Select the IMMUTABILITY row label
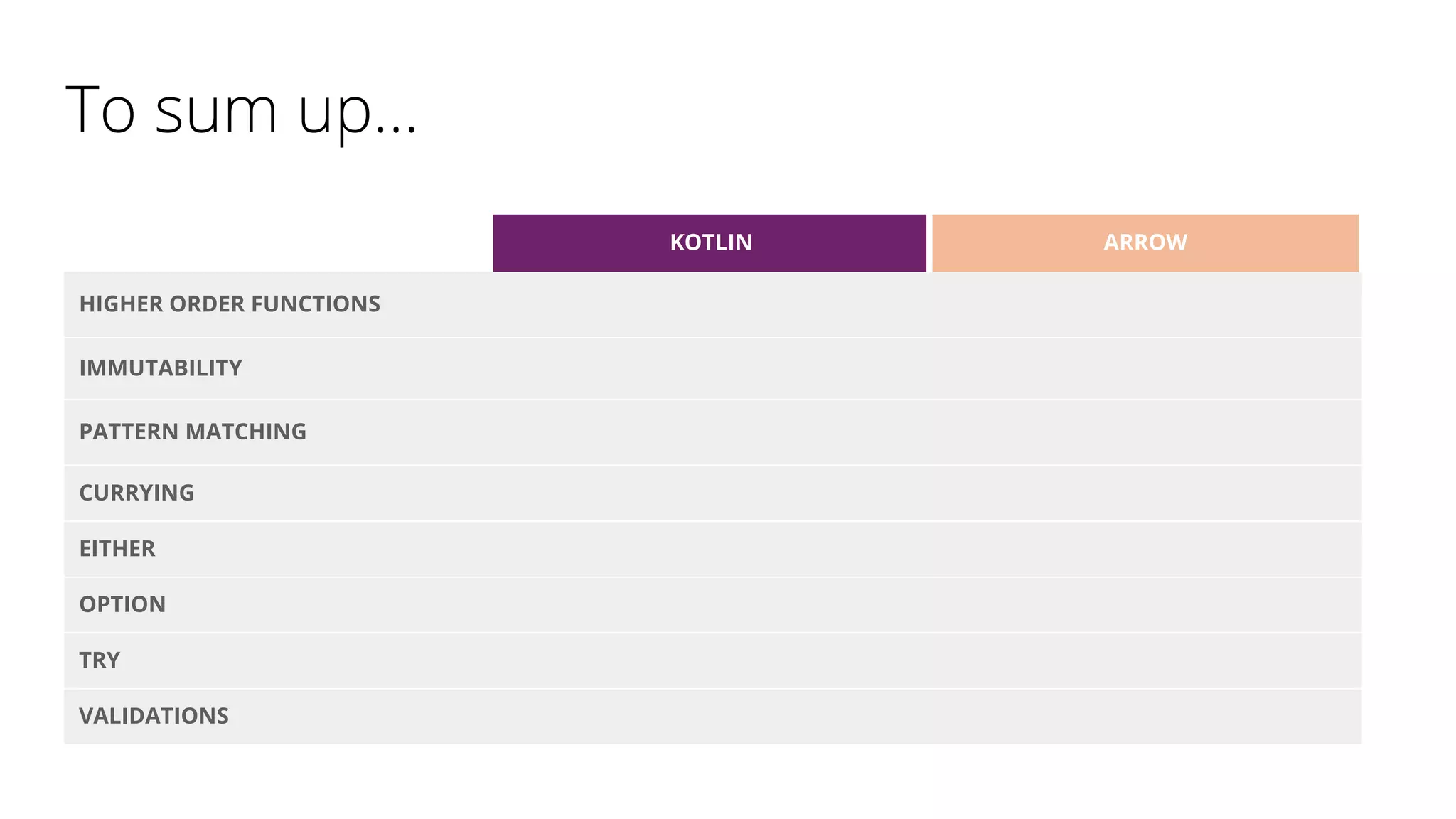 (161, 368)
